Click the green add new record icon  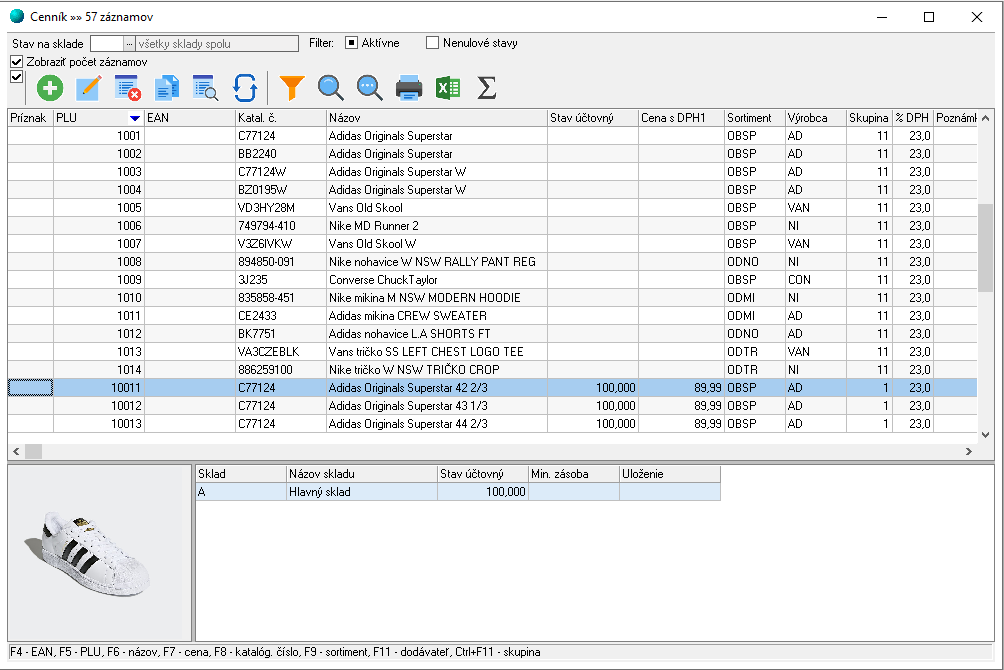click(x=50, y=88)
